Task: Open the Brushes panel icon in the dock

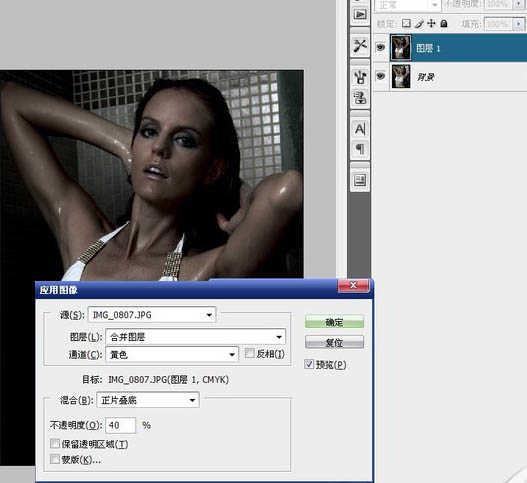Action: [360, 77]
